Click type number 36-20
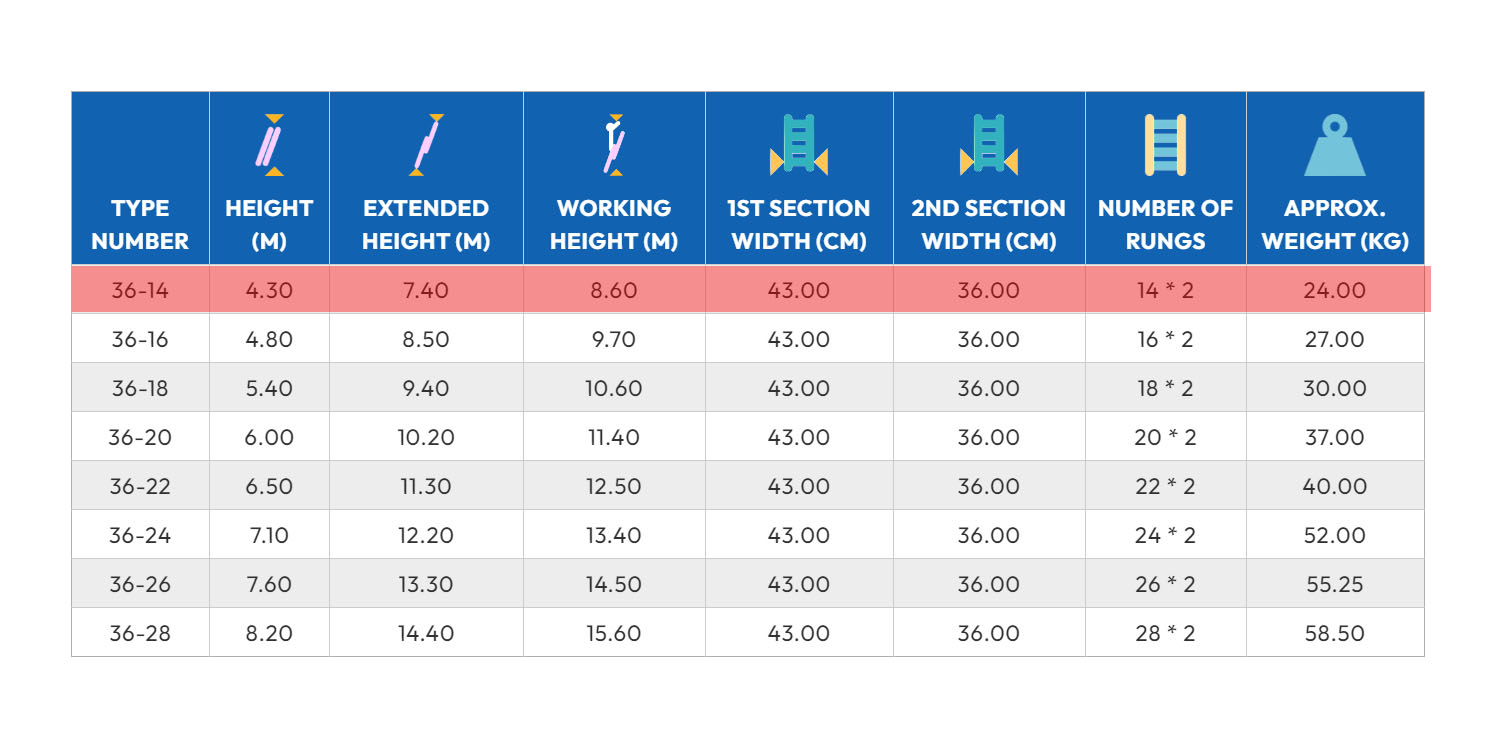Screen dimensions: 1500x750 pos(140,438)
